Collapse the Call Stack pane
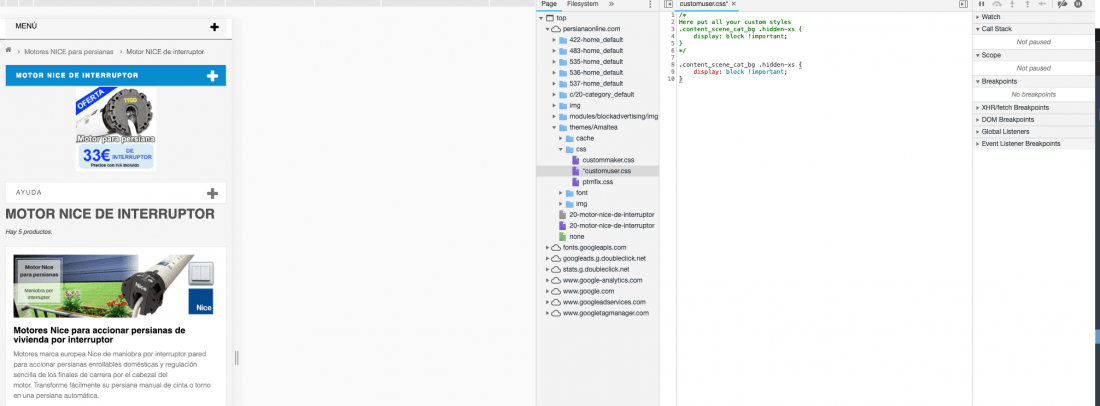The image size is (1100, 406). pos(978,29)
